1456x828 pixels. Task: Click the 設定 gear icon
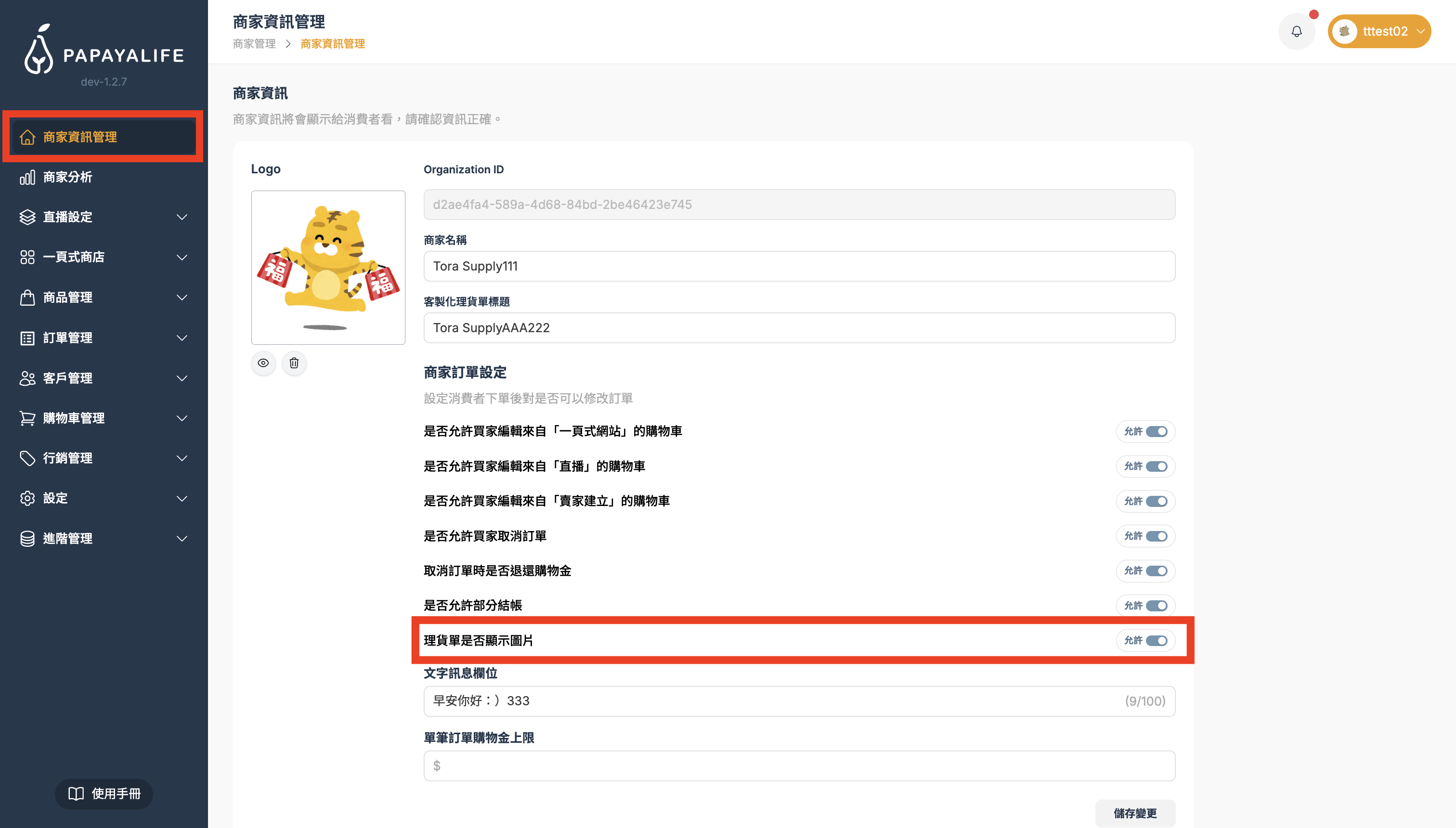tap(27, 498)
